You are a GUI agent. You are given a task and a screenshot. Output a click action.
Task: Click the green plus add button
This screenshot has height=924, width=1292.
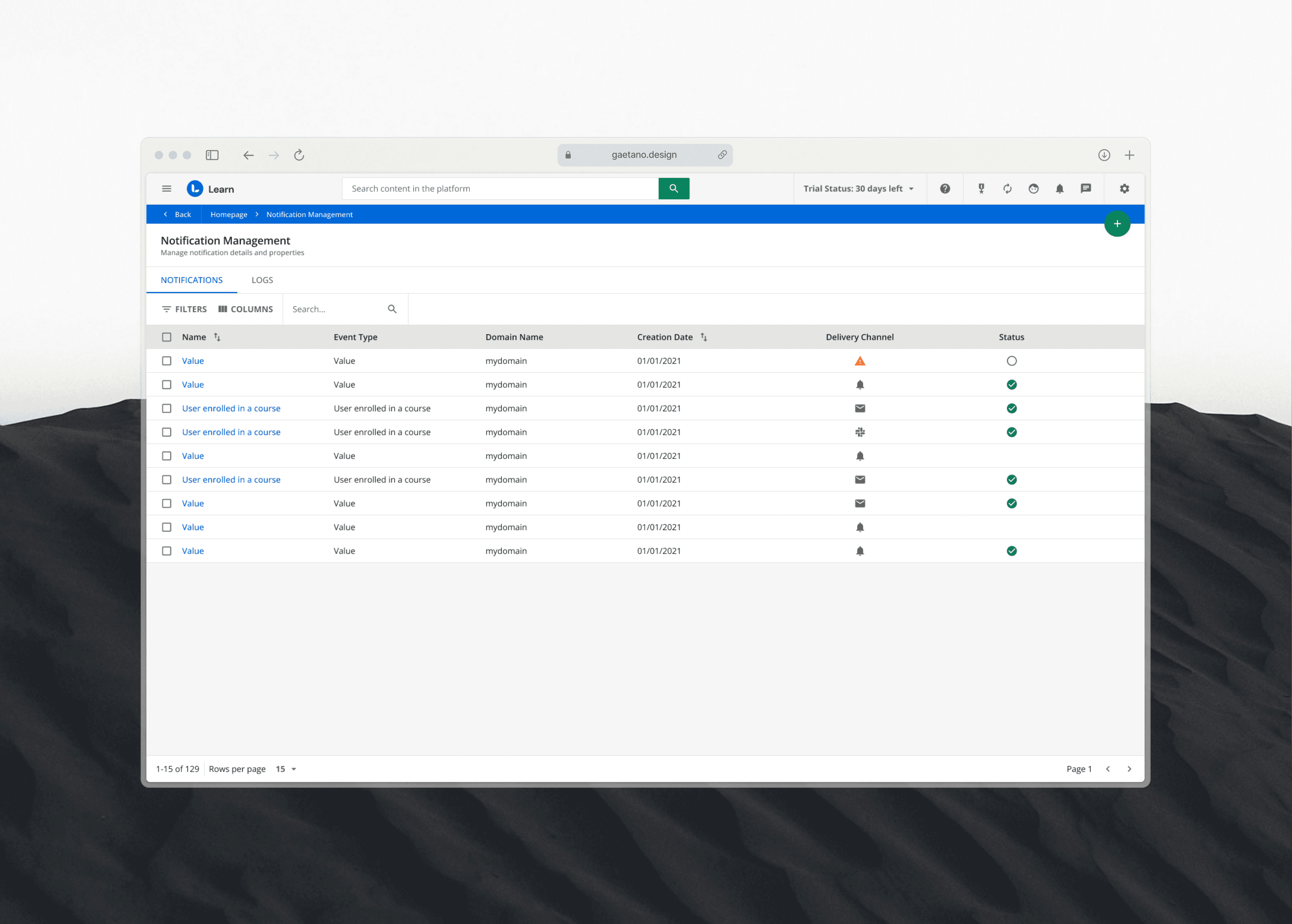[x=1117, y=224]
